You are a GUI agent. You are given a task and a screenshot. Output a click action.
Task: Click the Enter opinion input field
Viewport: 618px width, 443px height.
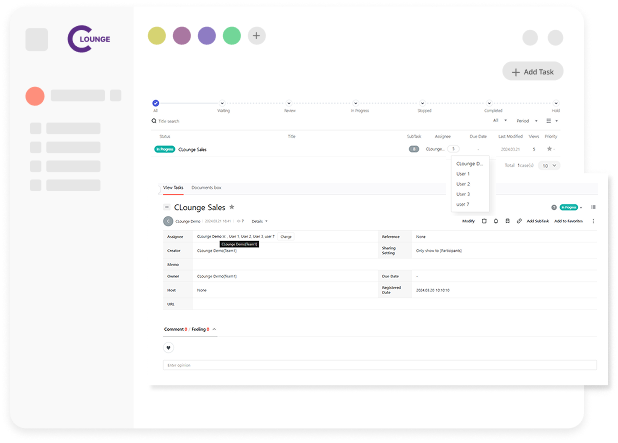(x=380, y=365)
